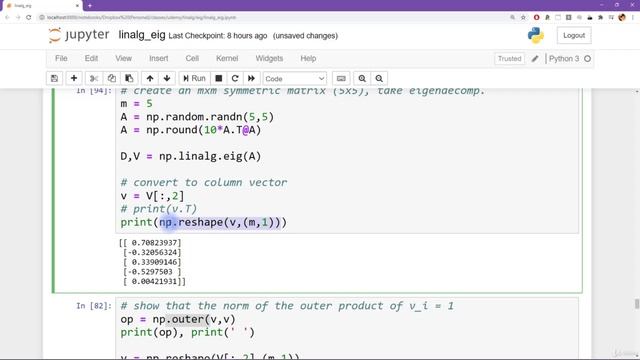This screenshot has height=360, width=640.
Task: Reload the page in browser
Action: pyautogui.click(x=29, y=18)
